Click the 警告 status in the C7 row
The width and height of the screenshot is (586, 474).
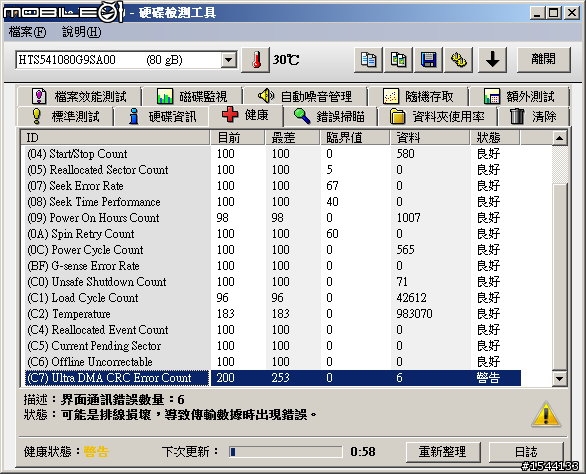[x=488, y=378]
